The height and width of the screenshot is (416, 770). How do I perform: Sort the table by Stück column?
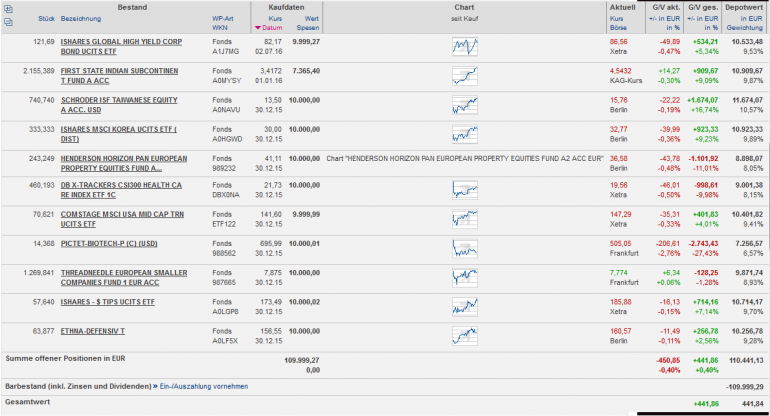pyautogui.click(x=45, y=18)
